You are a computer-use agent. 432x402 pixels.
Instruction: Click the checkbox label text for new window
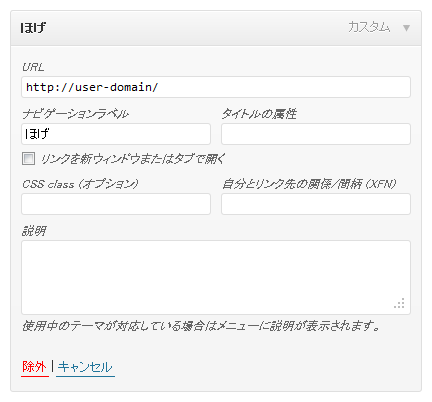(133, 159)
